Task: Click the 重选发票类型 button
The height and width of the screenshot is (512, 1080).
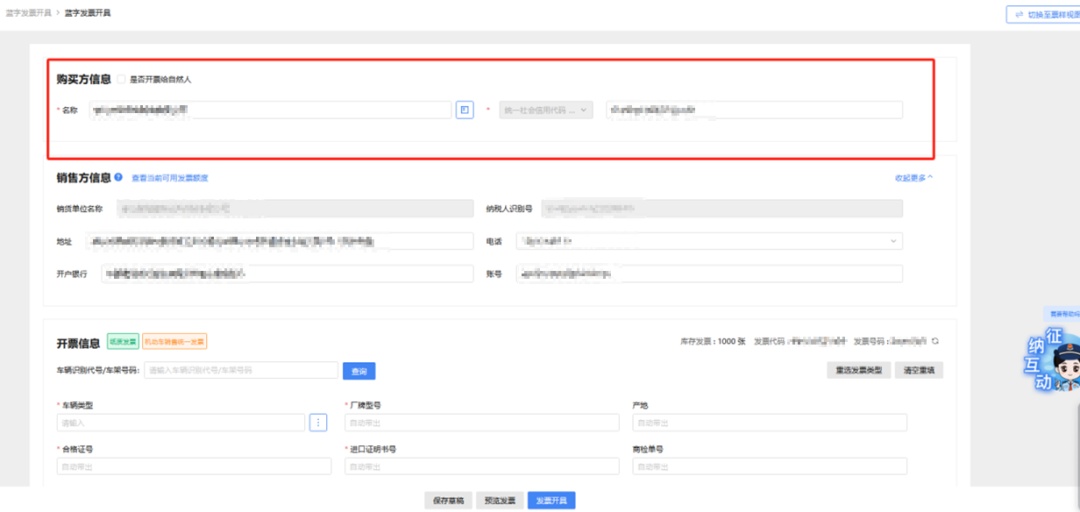Action: click(x=858, y=371)
